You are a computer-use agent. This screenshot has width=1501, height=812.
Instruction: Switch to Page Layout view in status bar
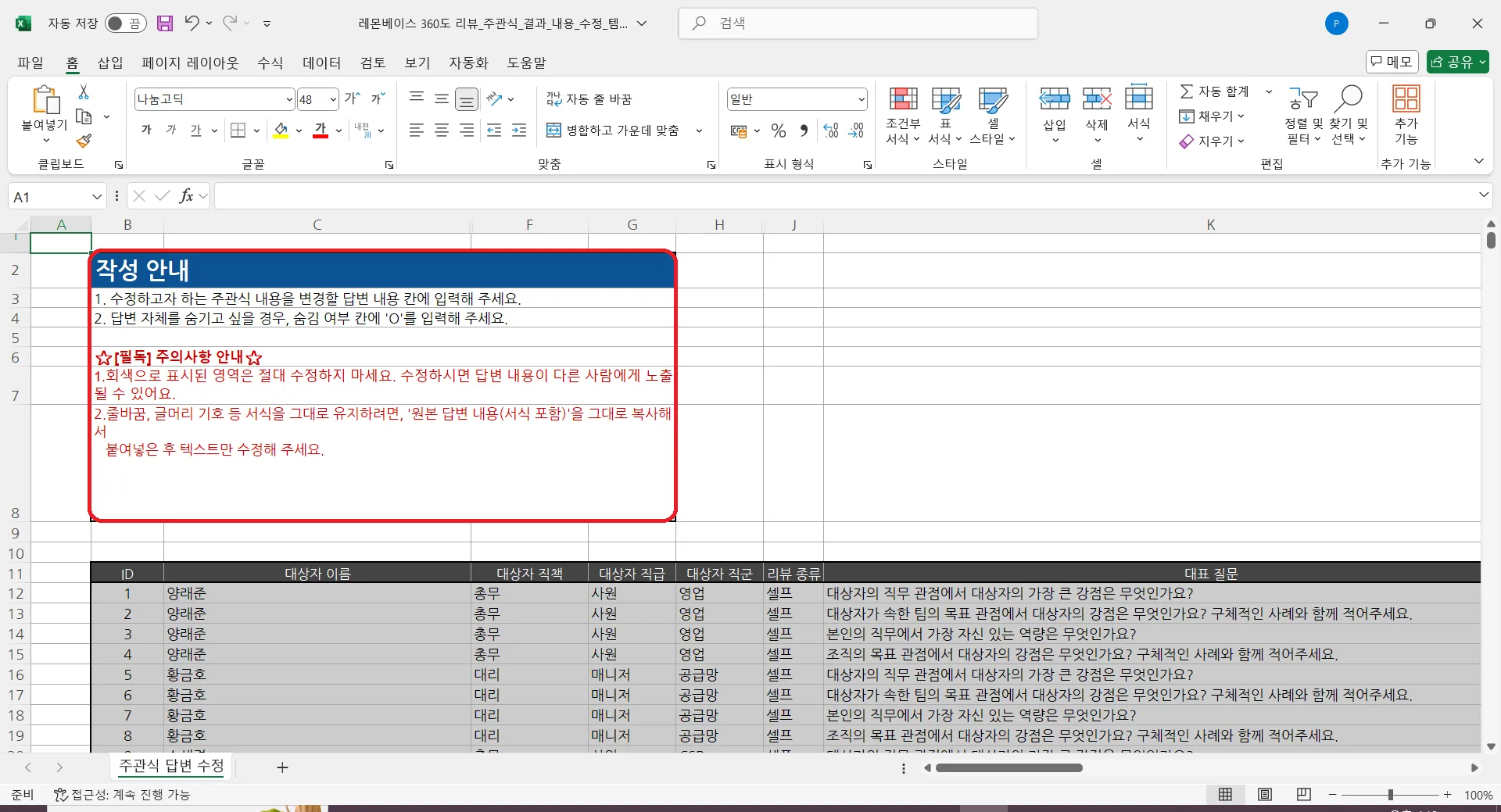(1264, 795)
